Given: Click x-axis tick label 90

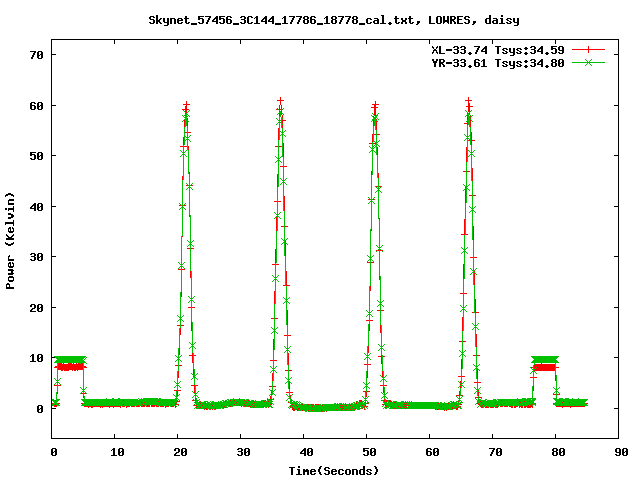Looking at the screenshot, I should [x=621, y=452].
